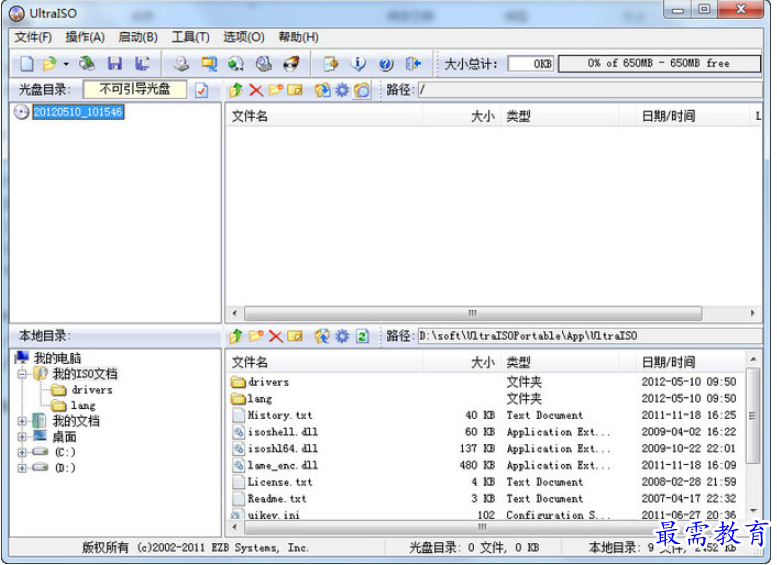Save the image with the floppy disk icon

pyautogui.click(x=115, y=63)
